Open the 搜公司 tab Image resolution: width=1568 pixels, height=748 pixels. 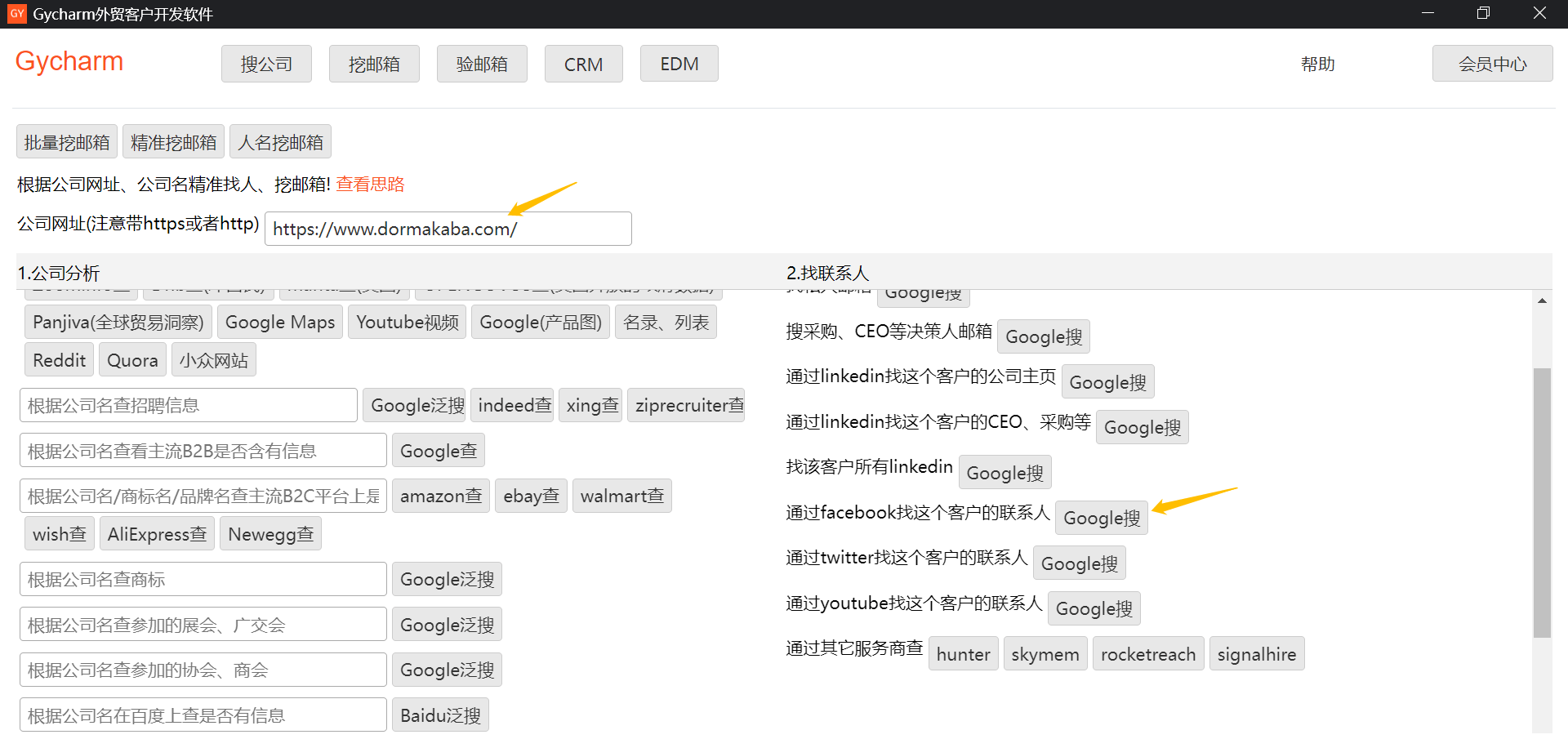266,64
